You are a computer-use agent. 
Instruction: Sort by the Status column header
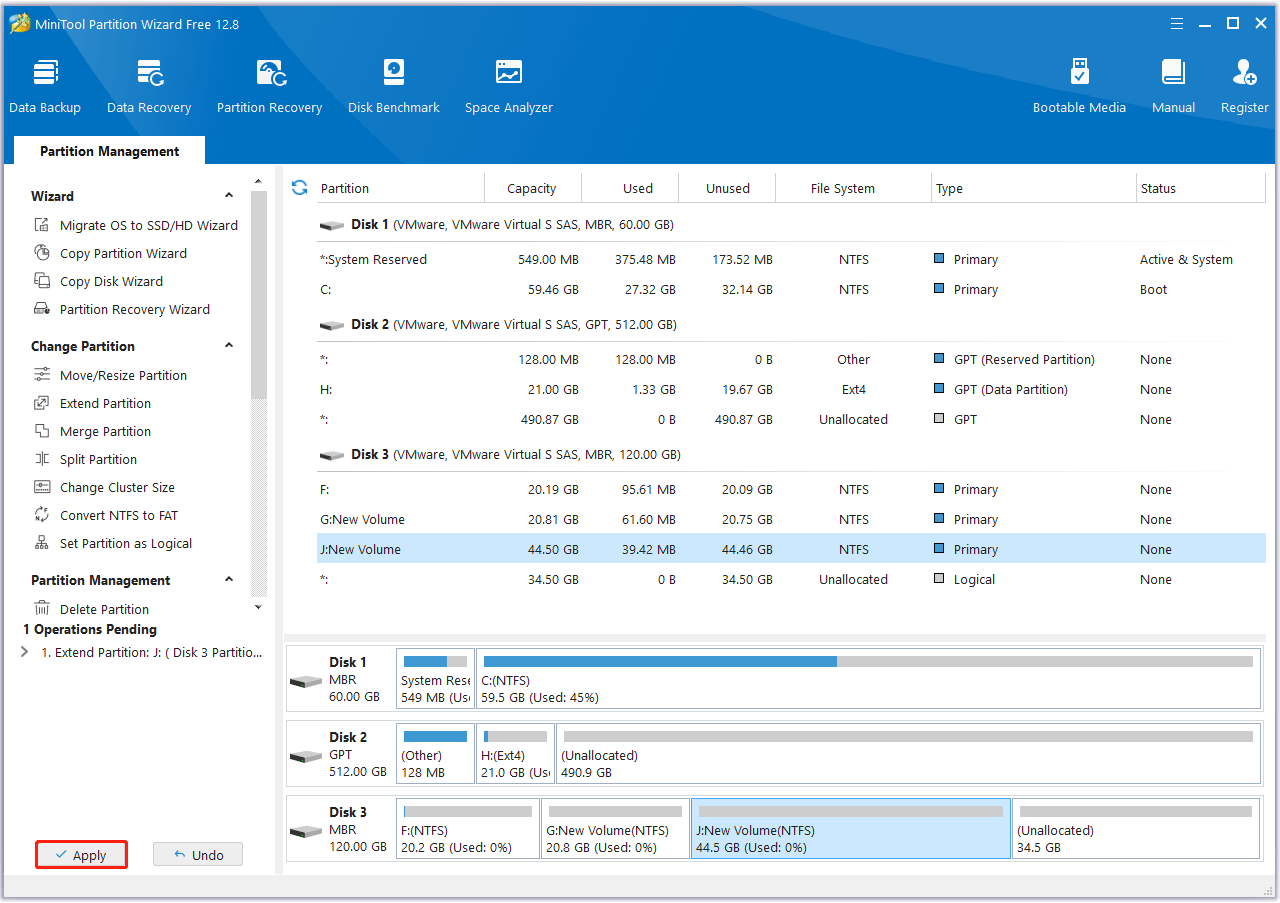1201,188
